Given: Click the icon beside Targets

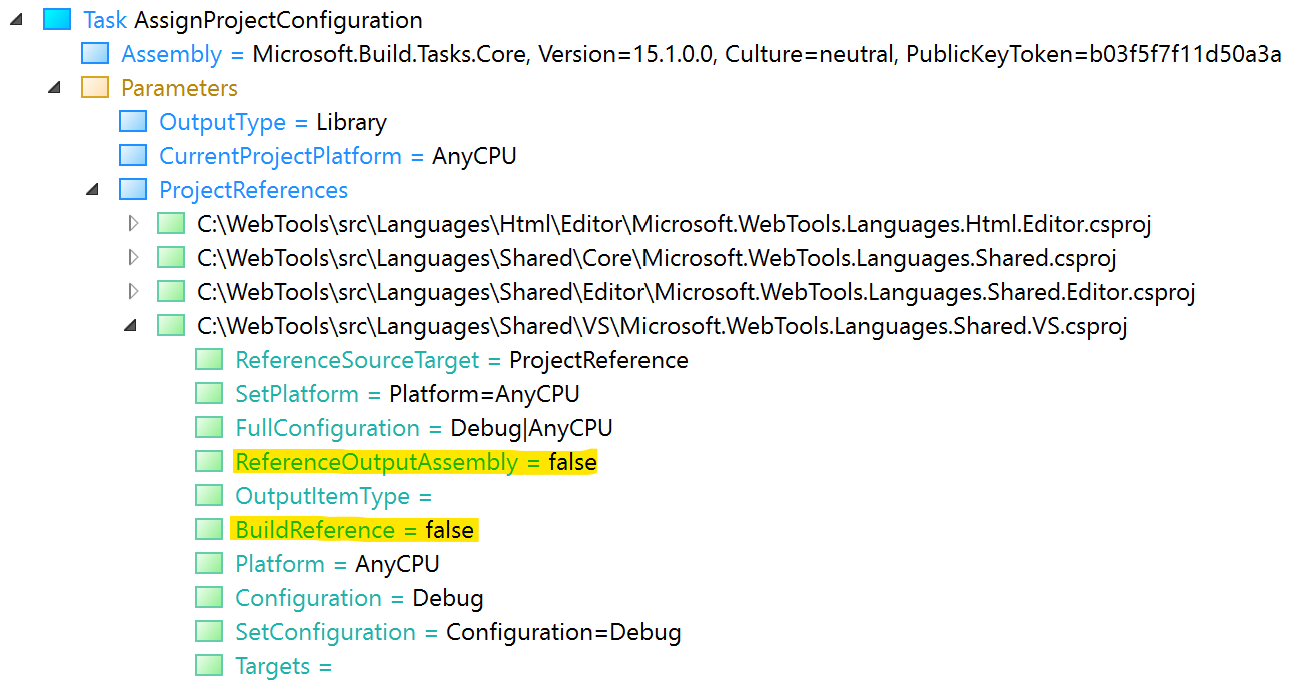Looking at the screenshot, I should pyautogui.click(x=209, y=666).
